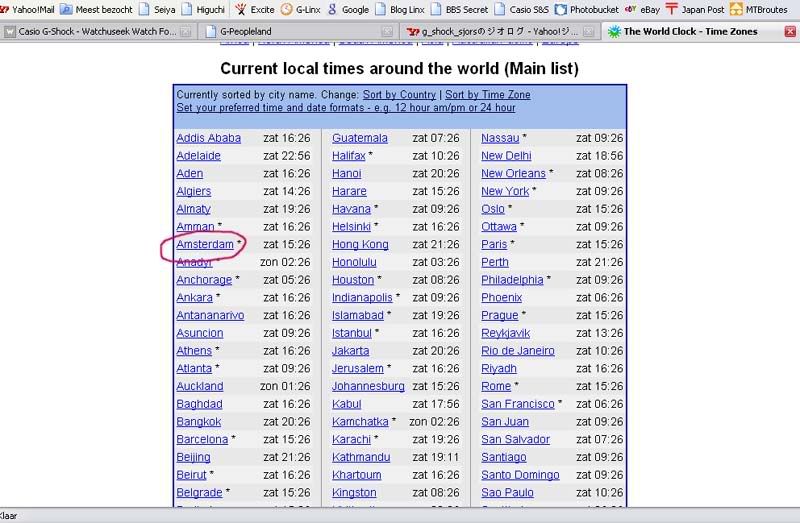Close the g_shock_sjors Yahoo tab
The width and height of the screenshot is (800, 523).
click(x=588, y=32)
